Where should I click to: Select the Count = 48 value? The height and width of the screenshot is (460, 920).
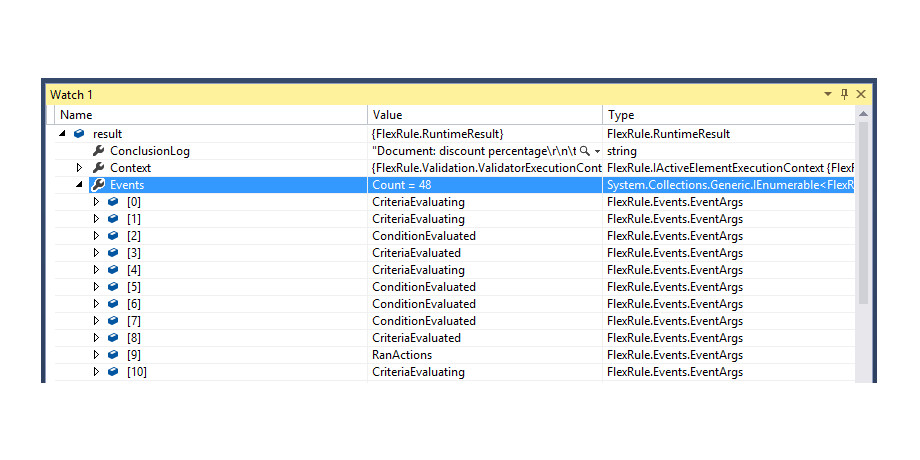click(402, 185)
